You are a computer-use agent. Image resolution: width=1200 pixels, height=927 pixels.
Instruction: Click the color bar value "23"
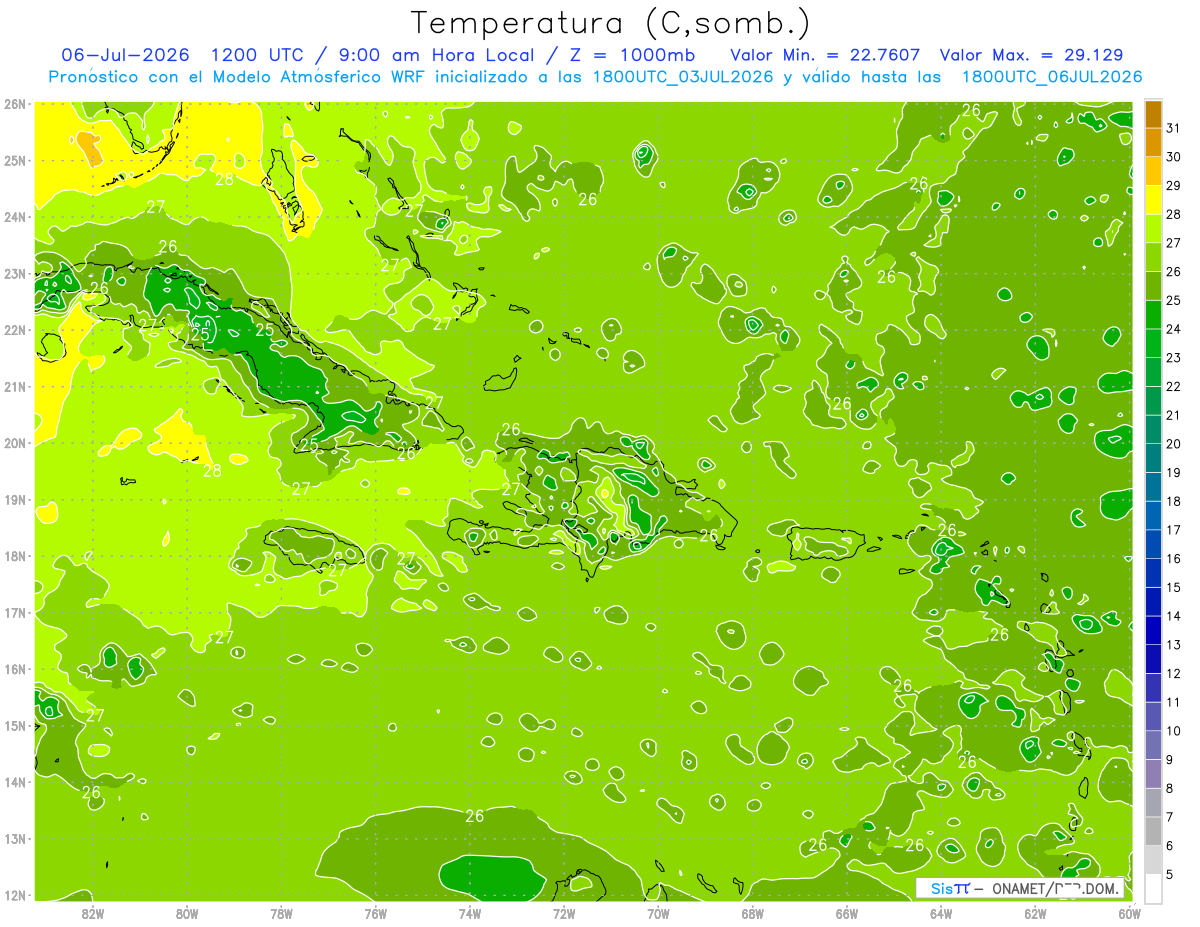click(x=1173, y=358)
